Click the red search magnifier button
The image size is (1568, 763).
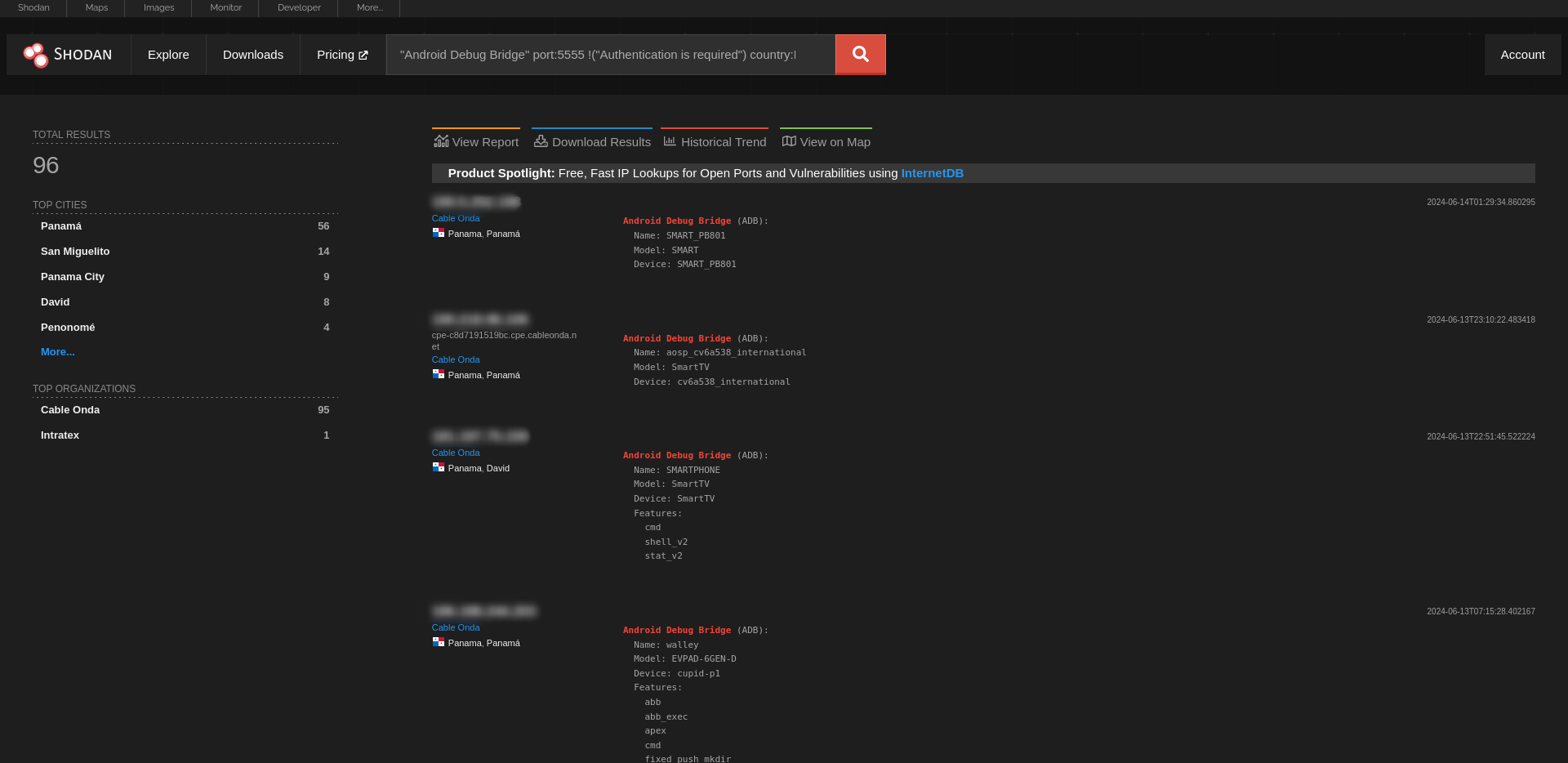[x=861, y=55]
